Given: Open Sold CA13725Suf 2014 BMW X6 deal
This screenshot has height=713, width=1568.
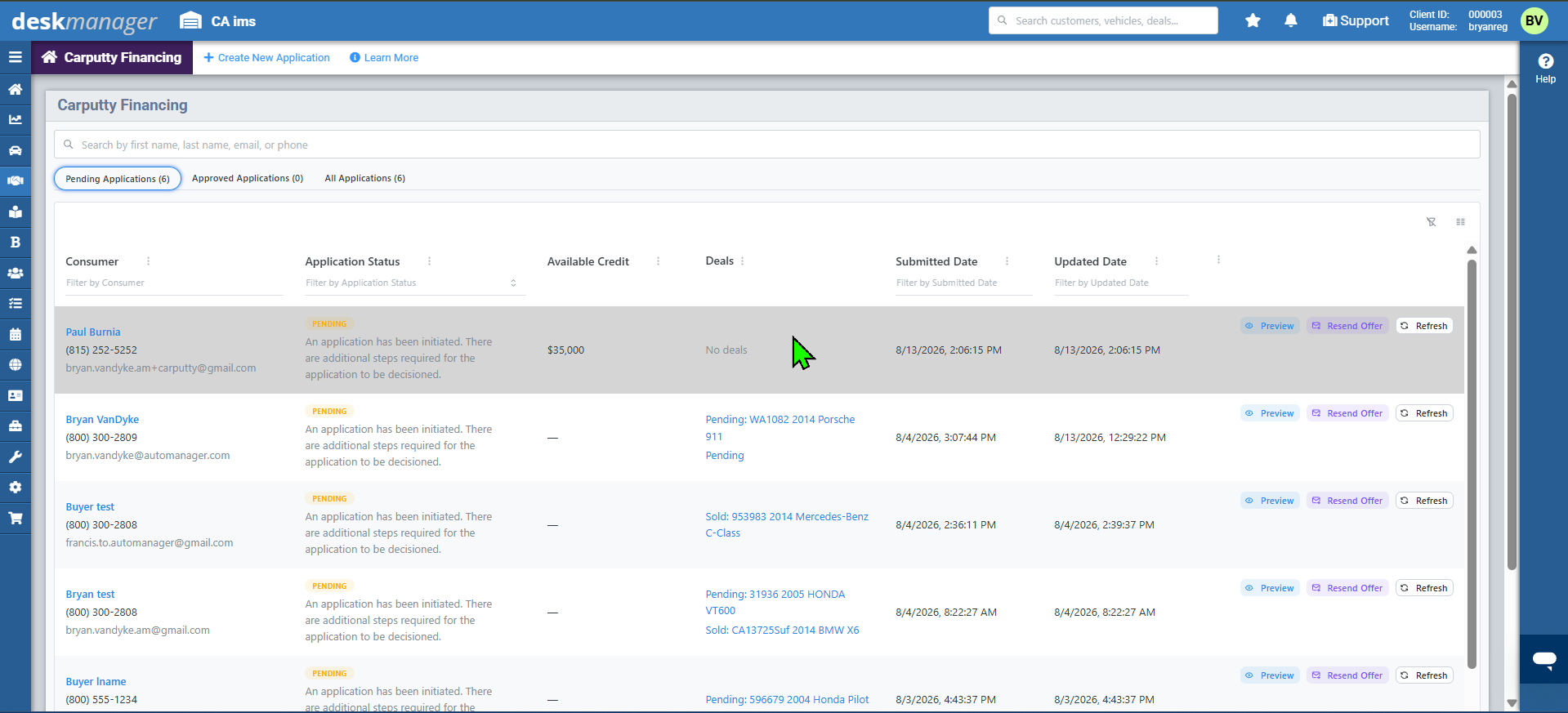Looking at the screenshot, I should [x=782, y=631].
